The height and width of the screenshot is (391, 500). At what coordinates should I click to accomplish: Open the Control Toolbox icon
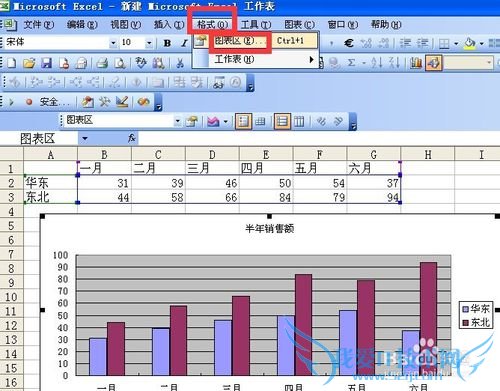[105, 102]
